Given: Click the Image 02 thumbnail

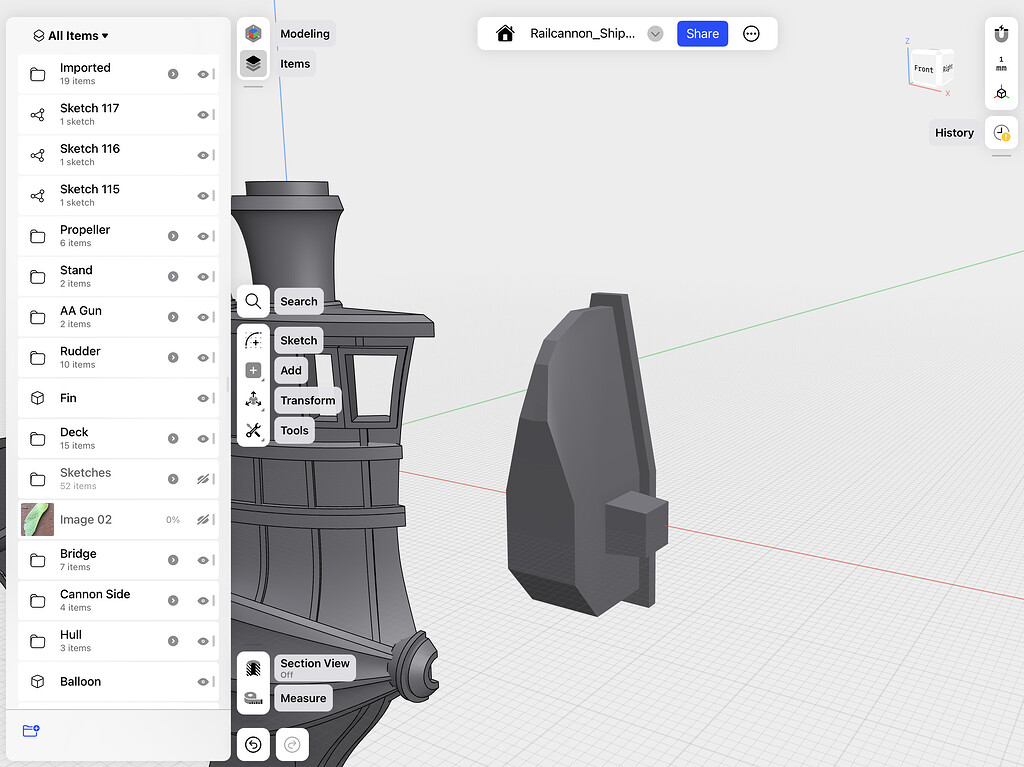Looking at the screenshot, I should [x=37, y=519].
